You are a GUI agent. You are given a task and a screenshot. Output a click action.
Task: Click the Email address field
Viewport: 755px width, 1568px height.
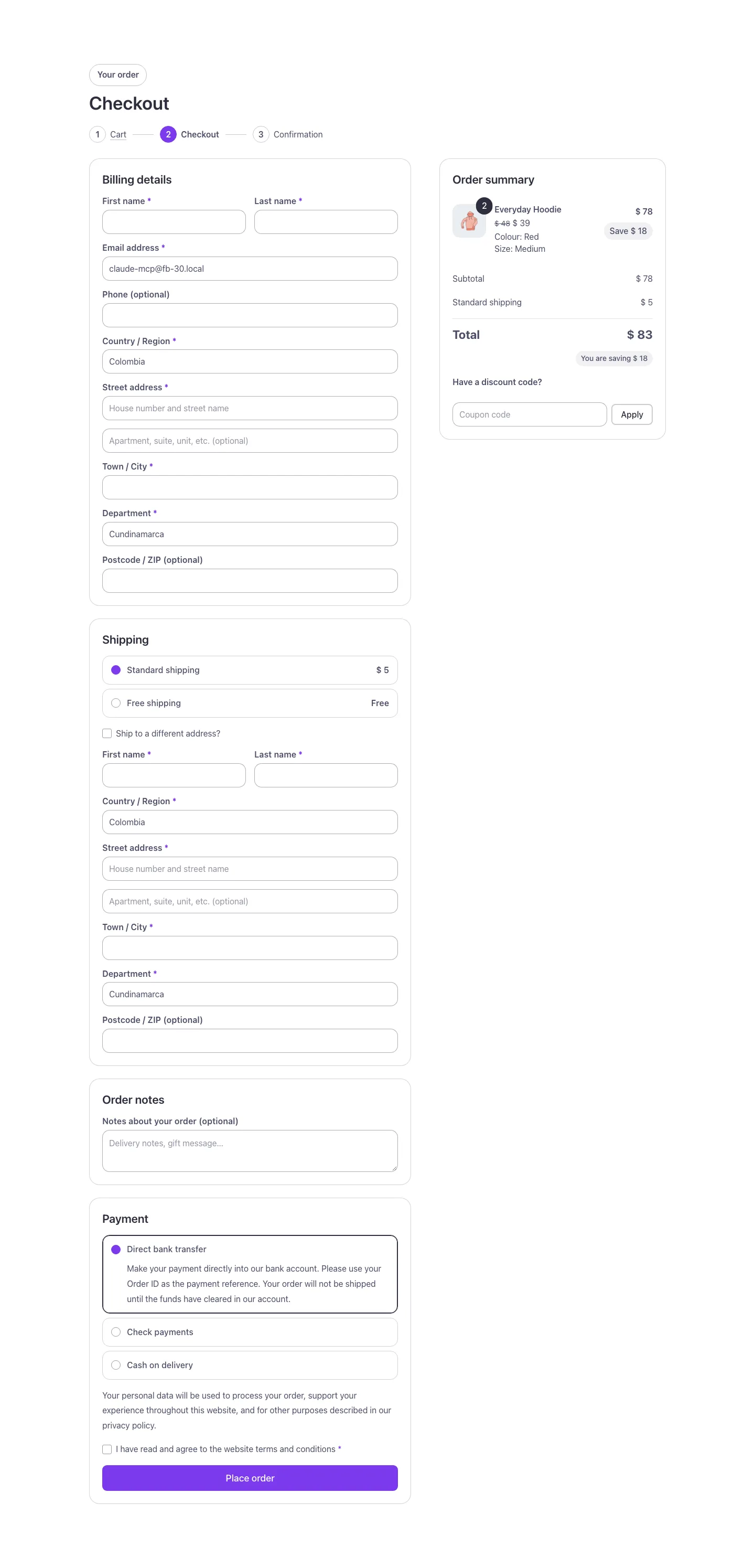(x=250, y=269)
